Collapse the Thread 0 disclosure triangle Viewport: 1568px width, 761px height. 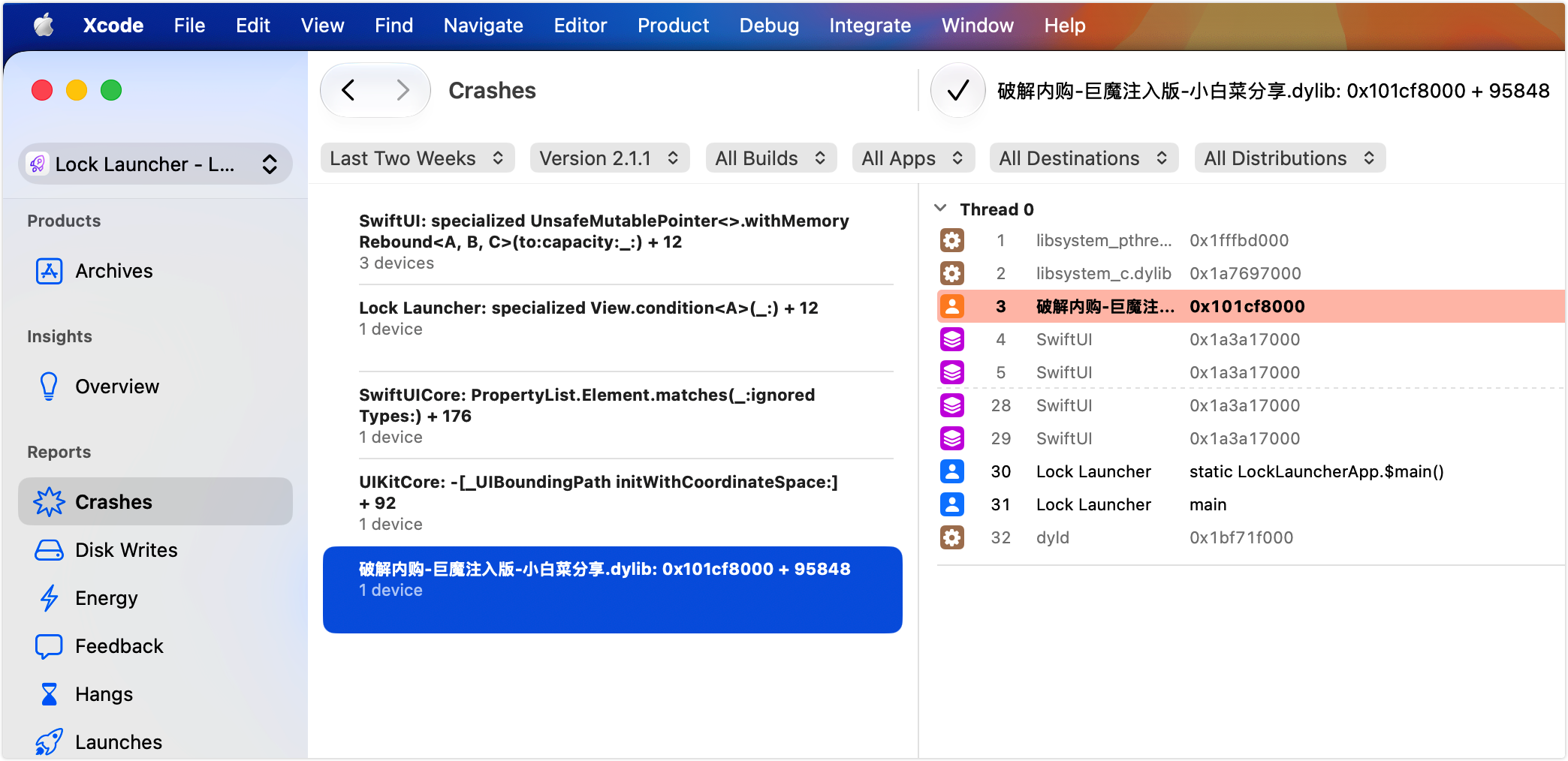coord(940,209)
